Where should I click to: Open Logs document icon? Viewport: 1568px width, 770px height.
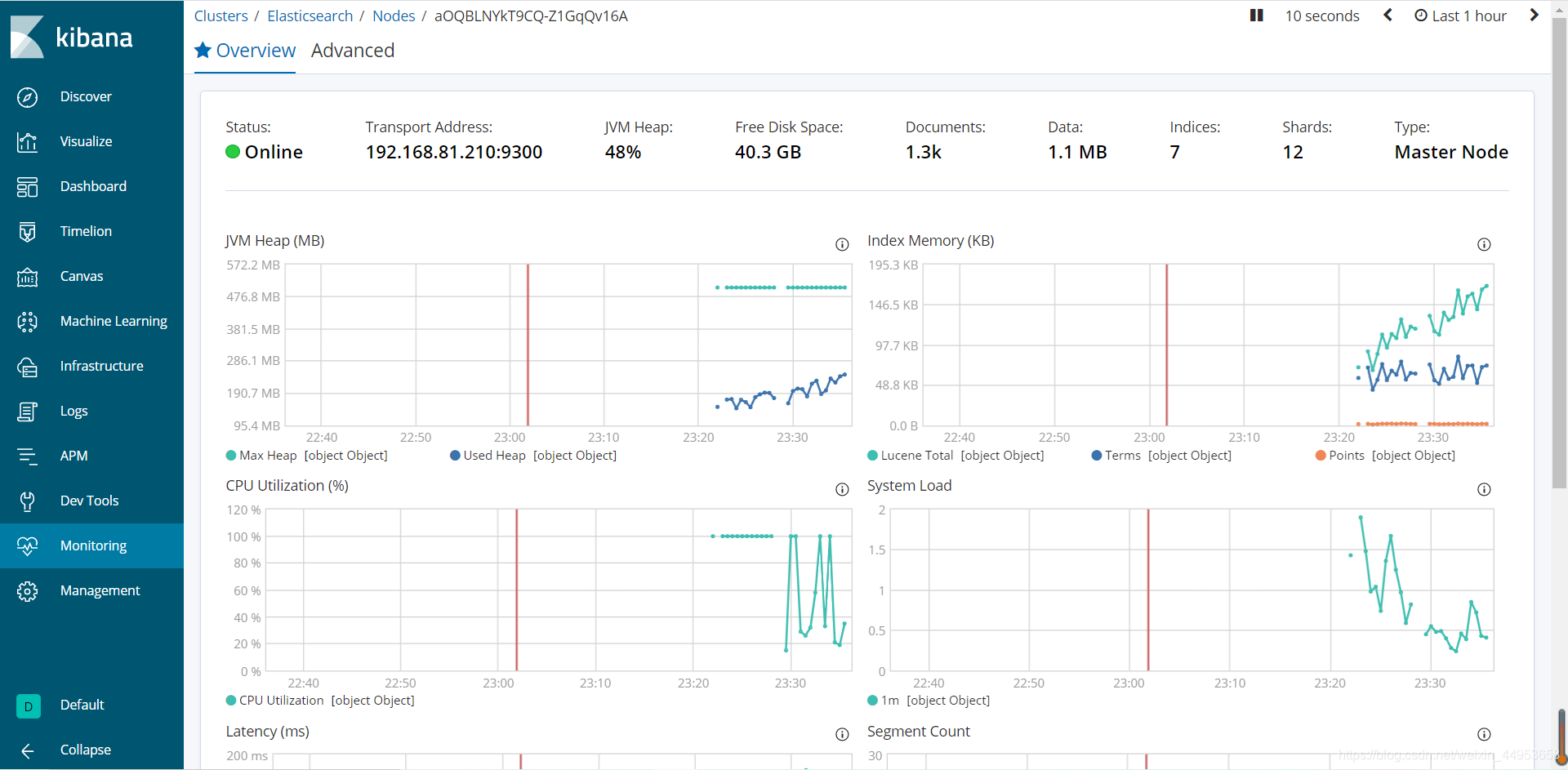point(27,412)
